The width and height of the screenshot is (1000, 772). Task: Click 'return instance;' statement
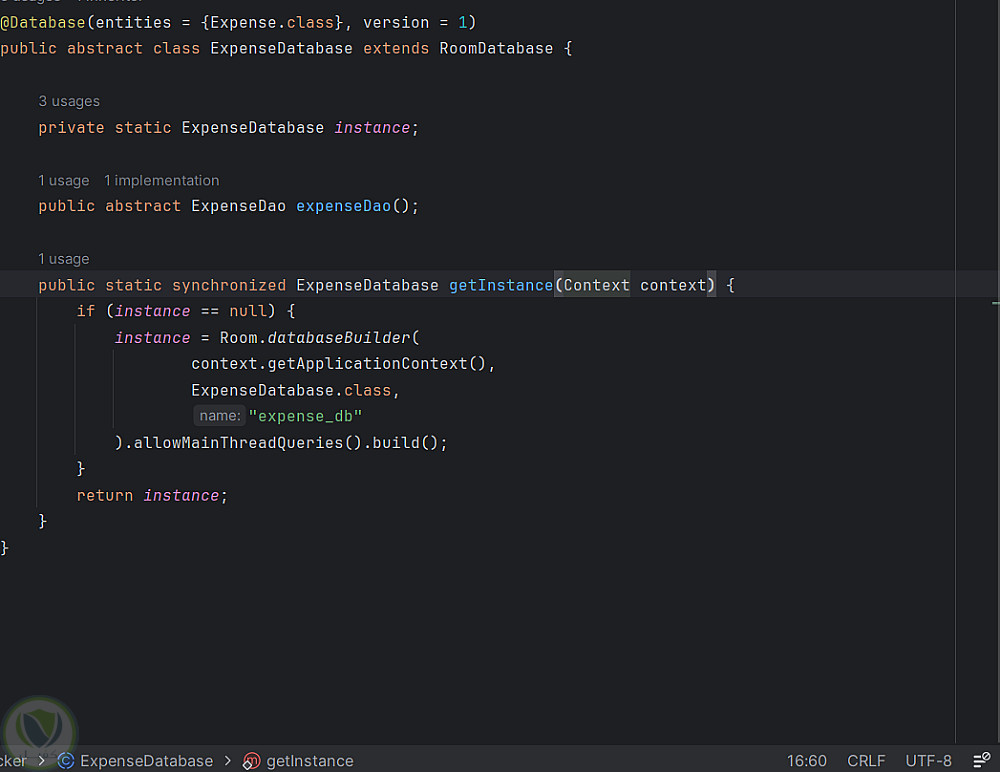click(x=152, y=496)
